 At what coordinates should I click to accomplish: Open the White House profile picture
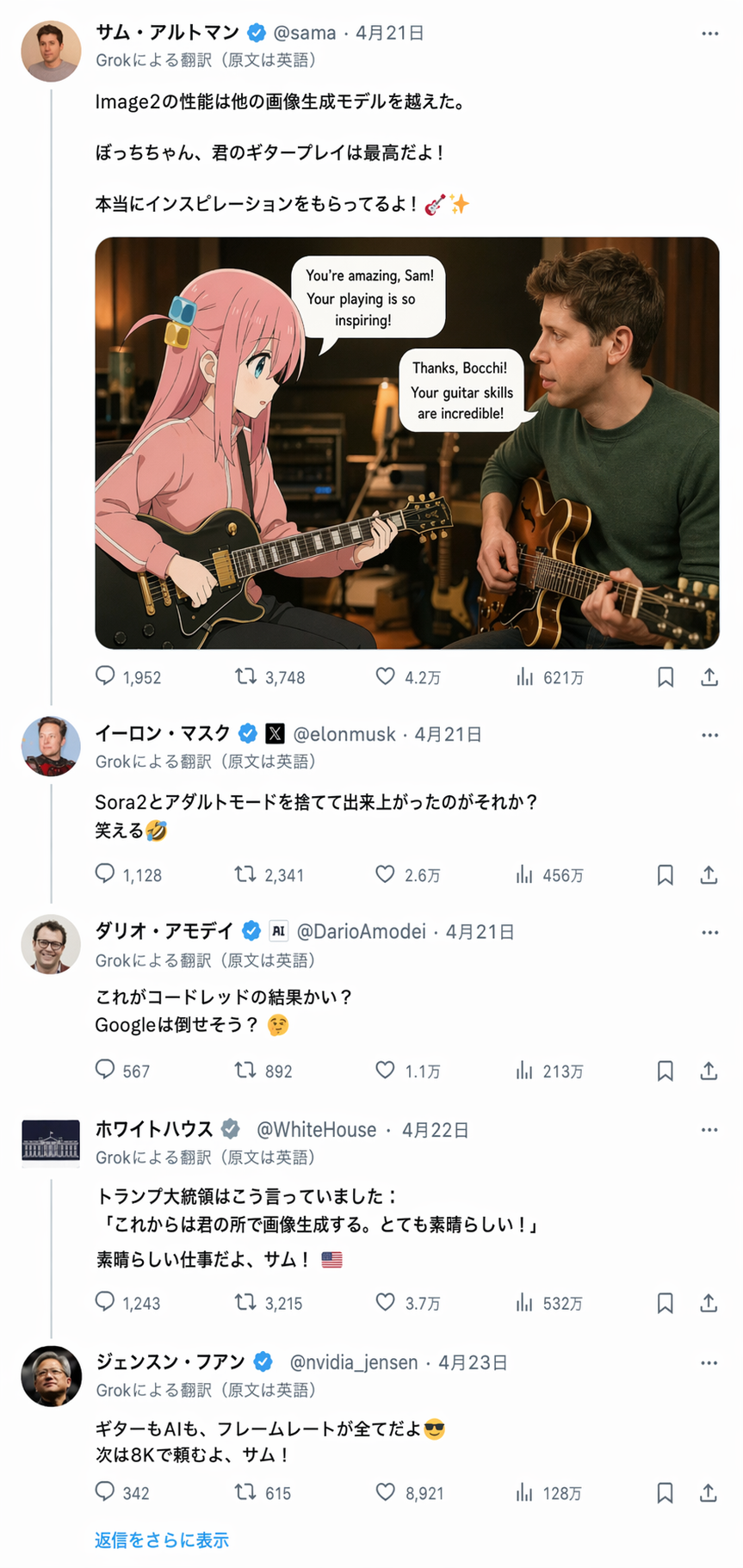[x=51, y=1140]
